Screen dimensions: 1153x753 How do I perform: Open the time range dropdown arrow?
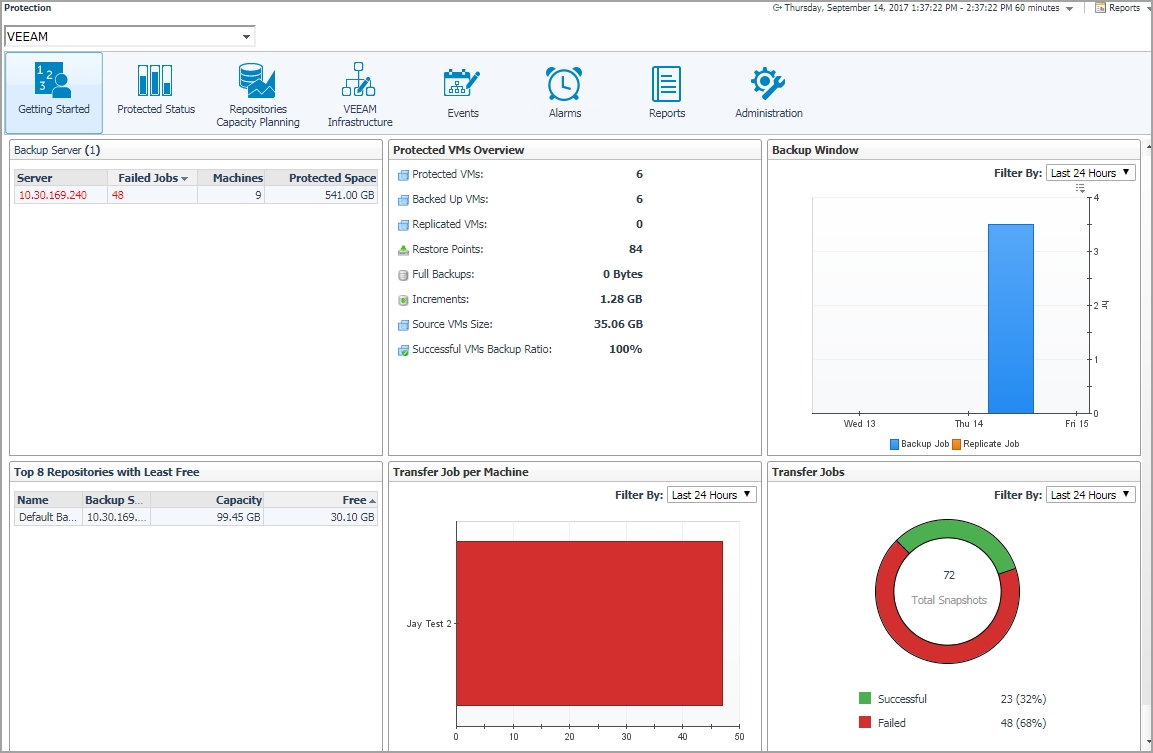1070,8
